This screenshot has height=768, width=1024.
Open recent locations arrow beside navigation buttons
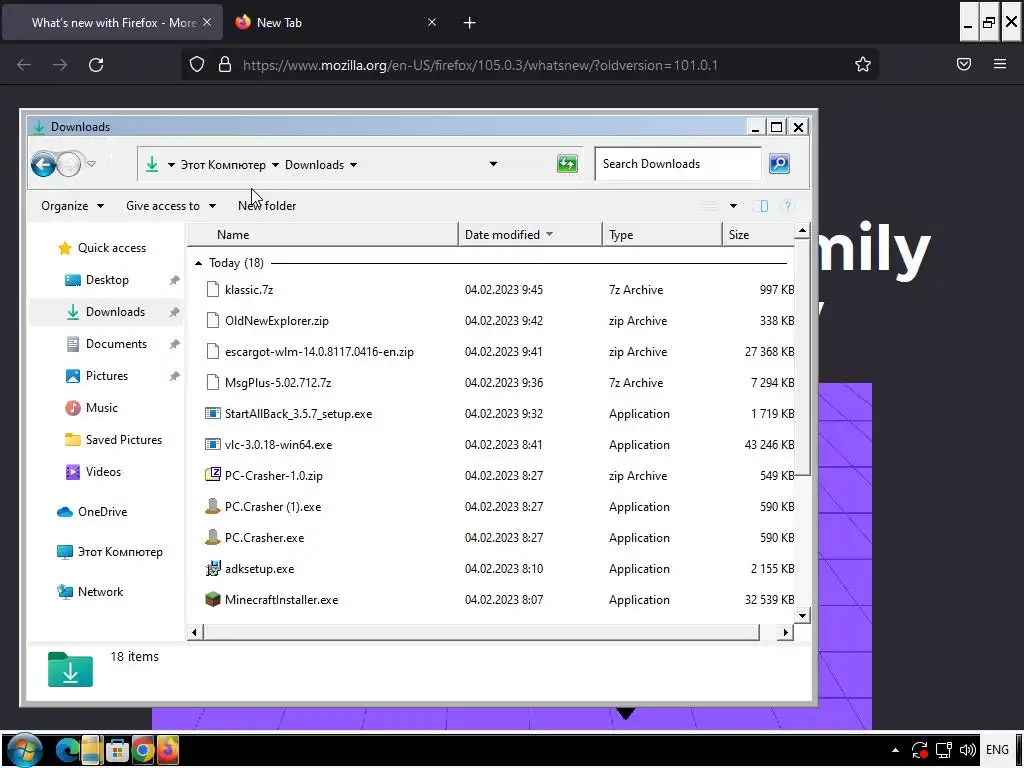point(91,164)
